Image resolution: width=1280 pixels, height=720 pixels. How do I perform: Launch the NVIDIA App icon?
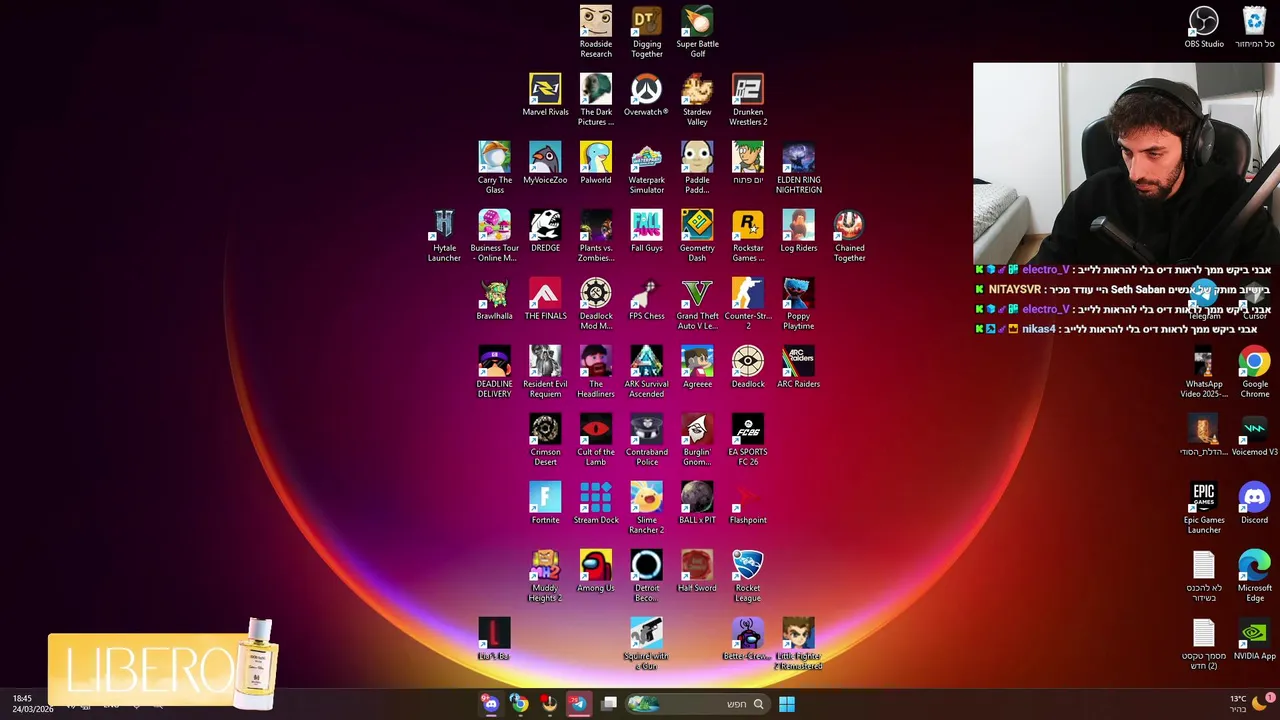click(x=1255, y=639)
